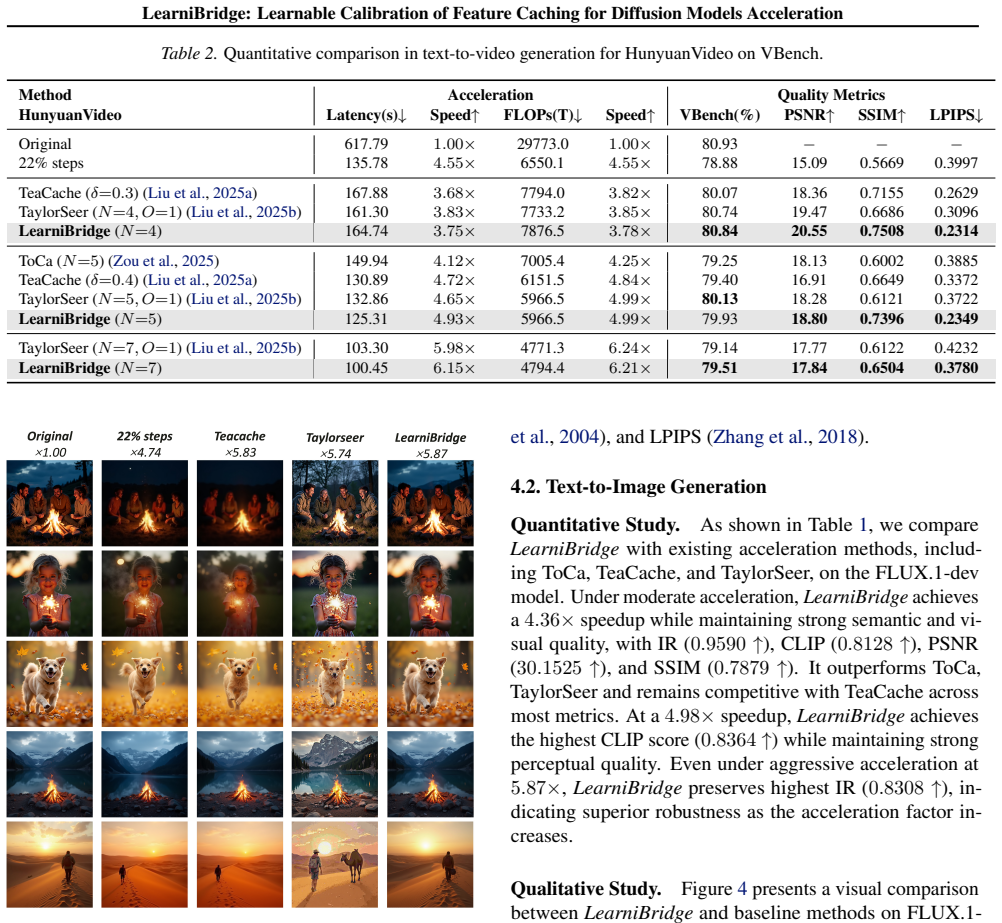The height and width of the screenshot is (923, 1002).
Task: Click the bold VBench value '80.13'
Action: tap(720, 299)
